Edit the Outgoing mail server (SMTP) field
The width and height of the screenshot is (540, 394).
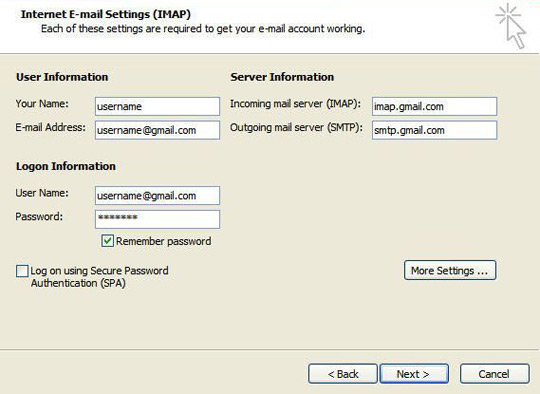434,130
